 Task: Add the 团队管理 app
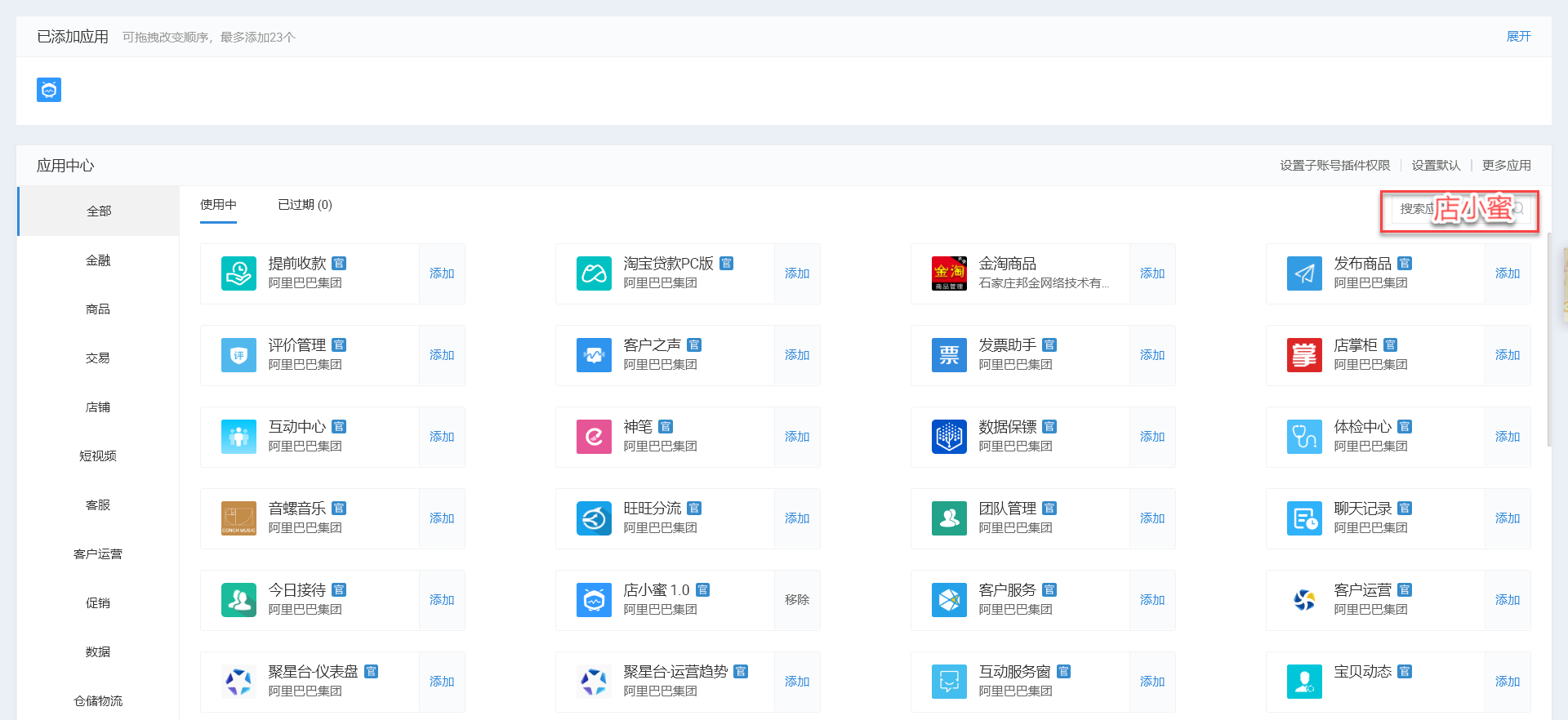[1152, 518]
